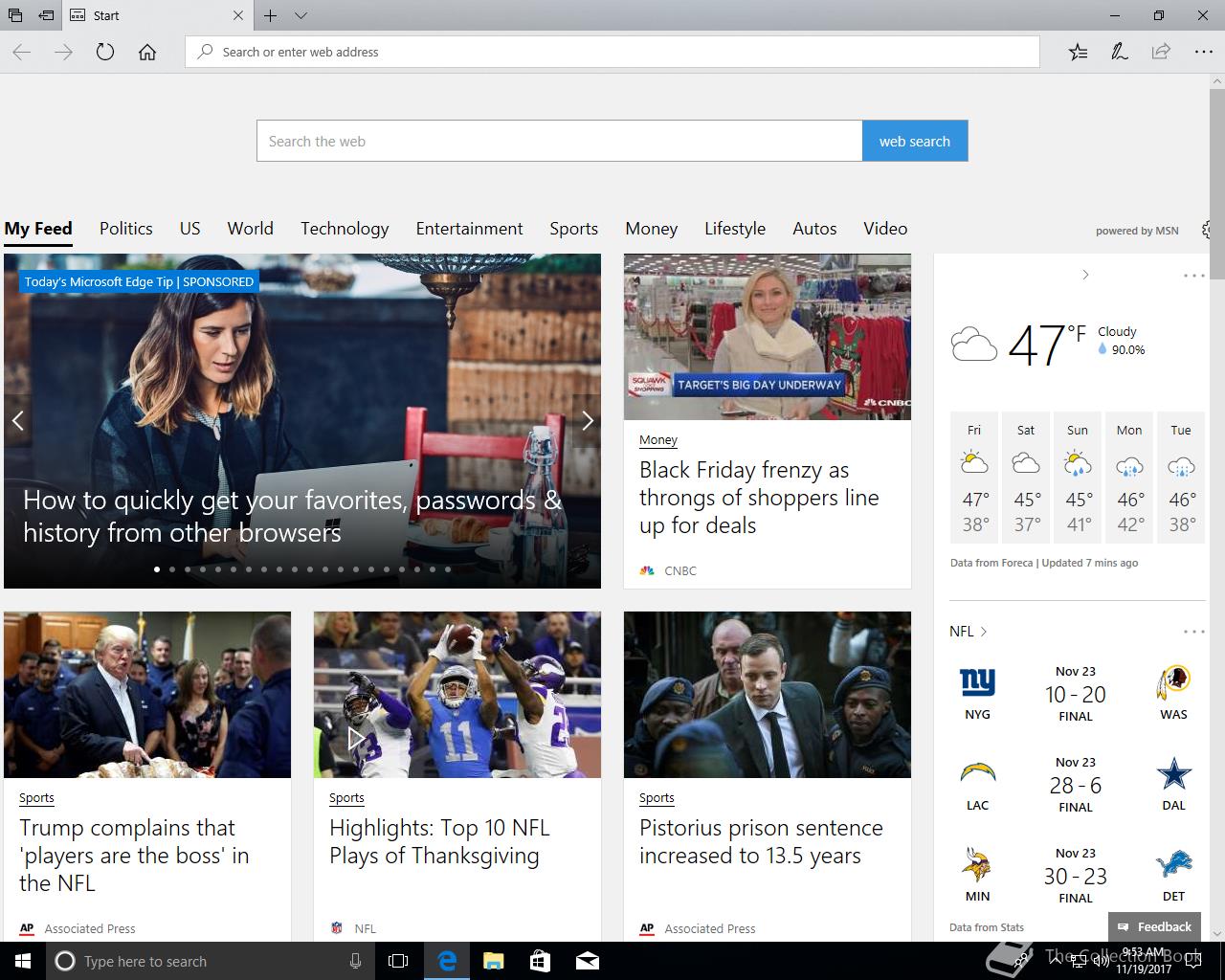
Task: Open Black Friday frenzy article headline
Action: [x=759, y=498]
